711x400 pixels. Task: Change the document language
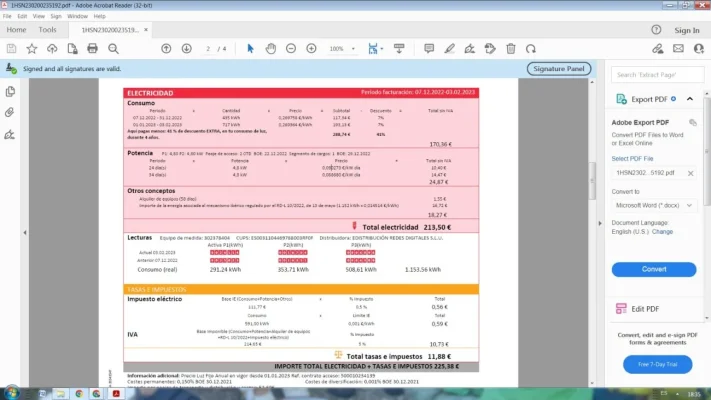[662, 232]
